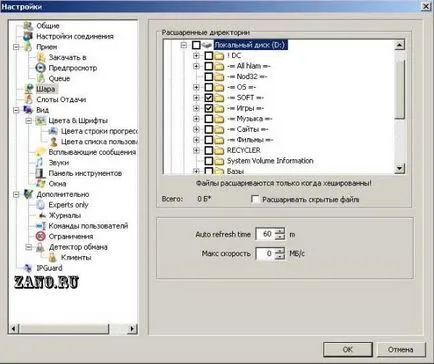The image size is (434, 364).
Task: Expand the OS folder node
Action: [x=196, y=87]
